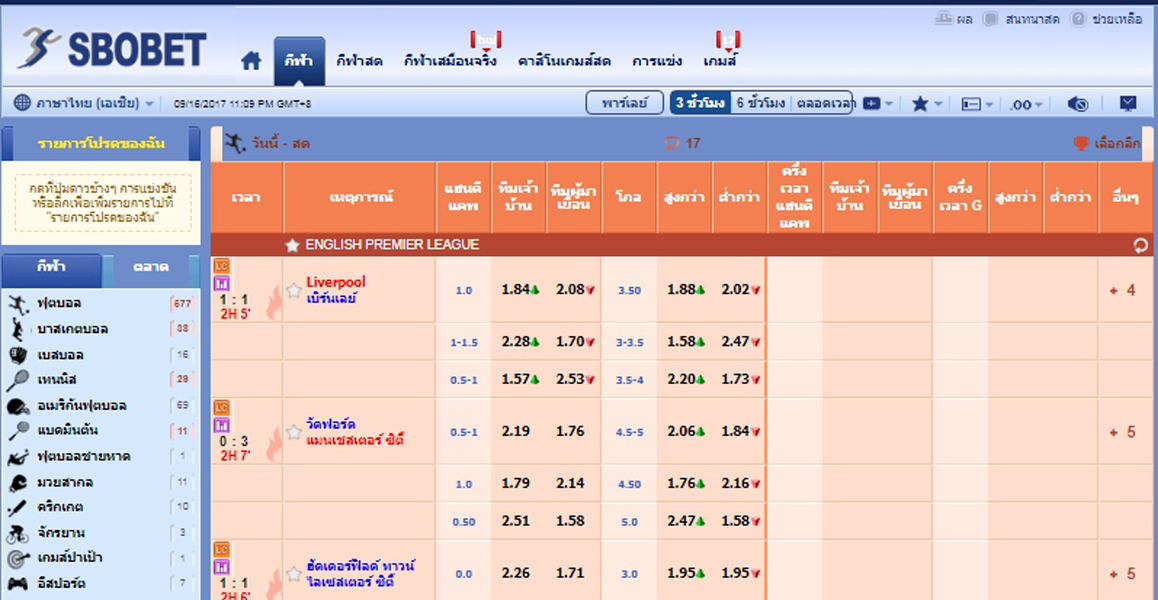Open the layout view dropdown
Image resolution: width=1158 pixels, height=600 pixels.
[978, 105]
